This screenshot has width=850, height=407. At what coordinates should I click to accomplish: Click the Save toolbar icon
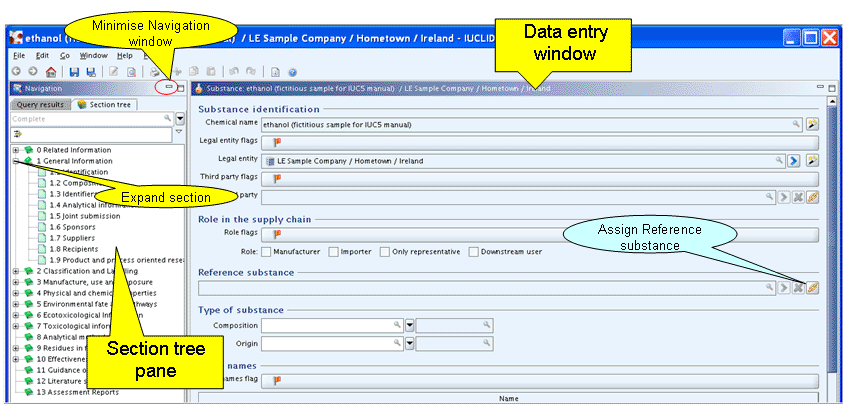[74, 71]
